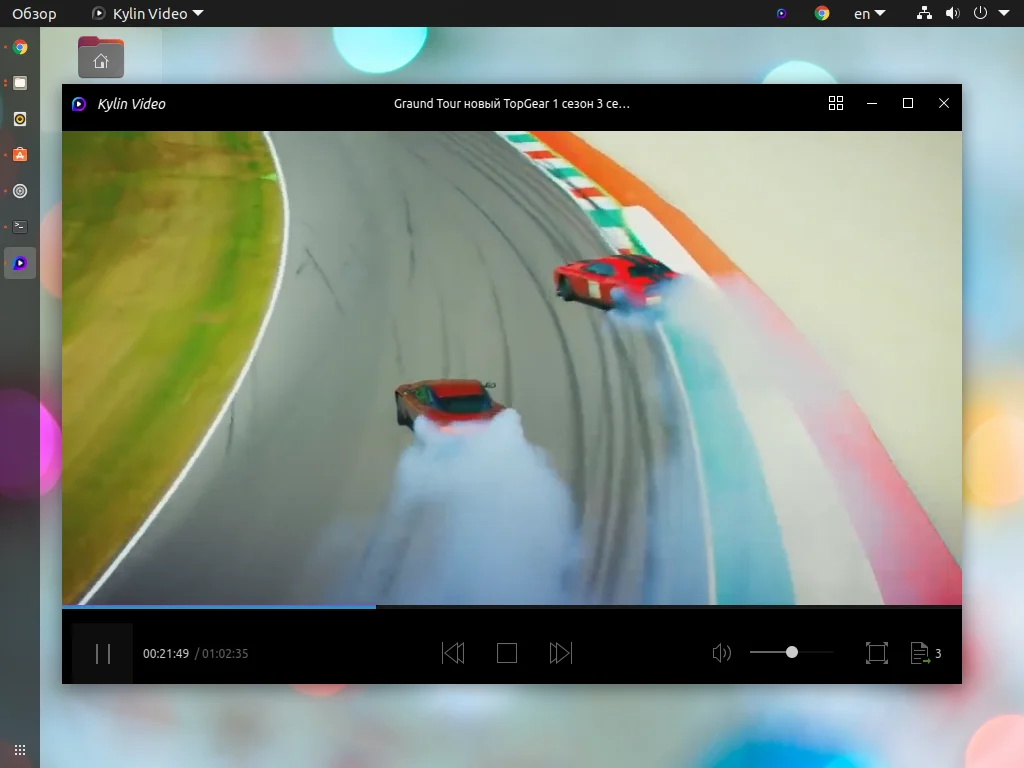The image size is (1024, 768).
Task: Skip to previous track
Action: (453, 653)
